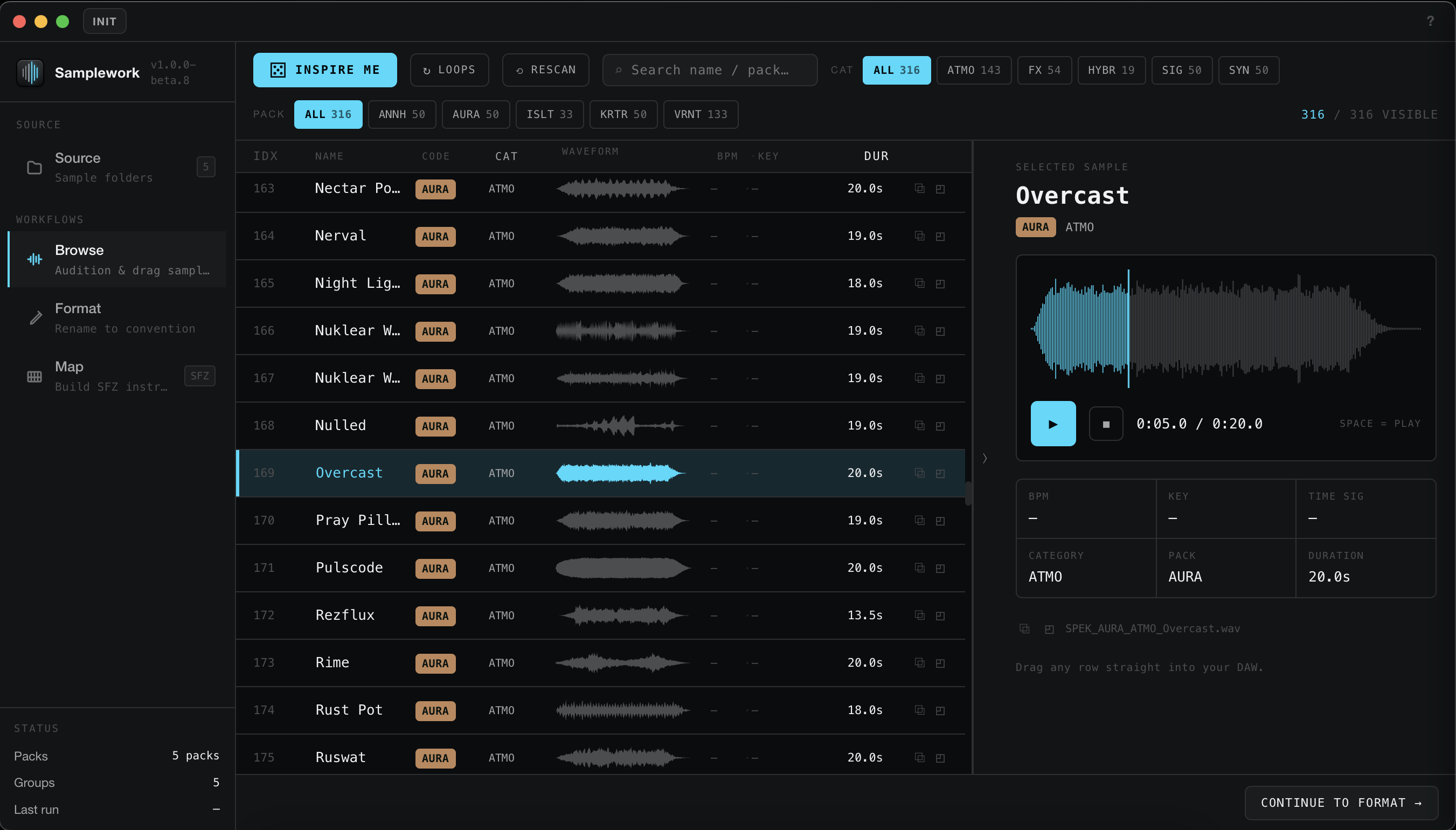This screenshot has height=830, width=1456.
Task: Click reveal-file icon beside SPEK_AURA_ATMO_Overcast.wav
Action: (1049, 629)
